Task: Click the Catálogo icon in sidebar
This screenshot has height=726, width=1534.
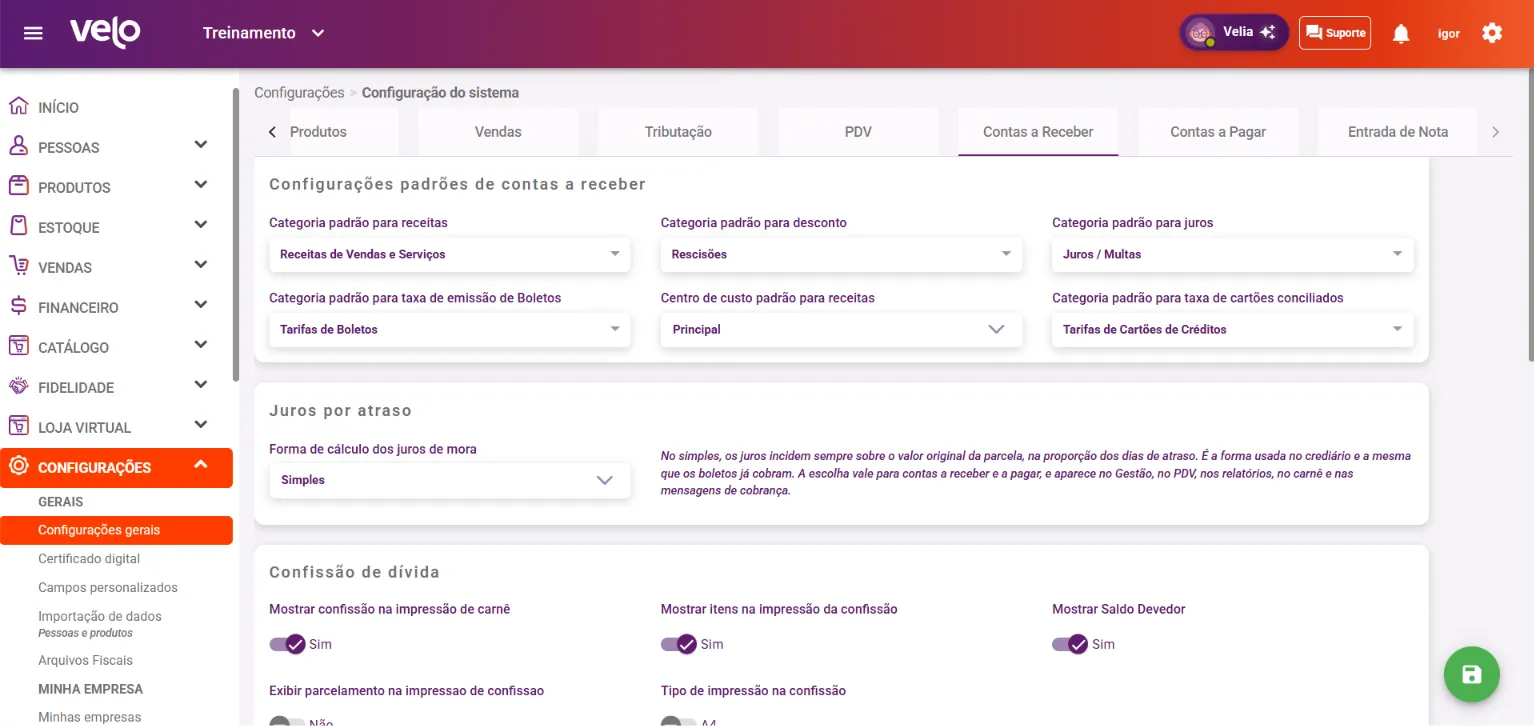Action: click(18, 346)
